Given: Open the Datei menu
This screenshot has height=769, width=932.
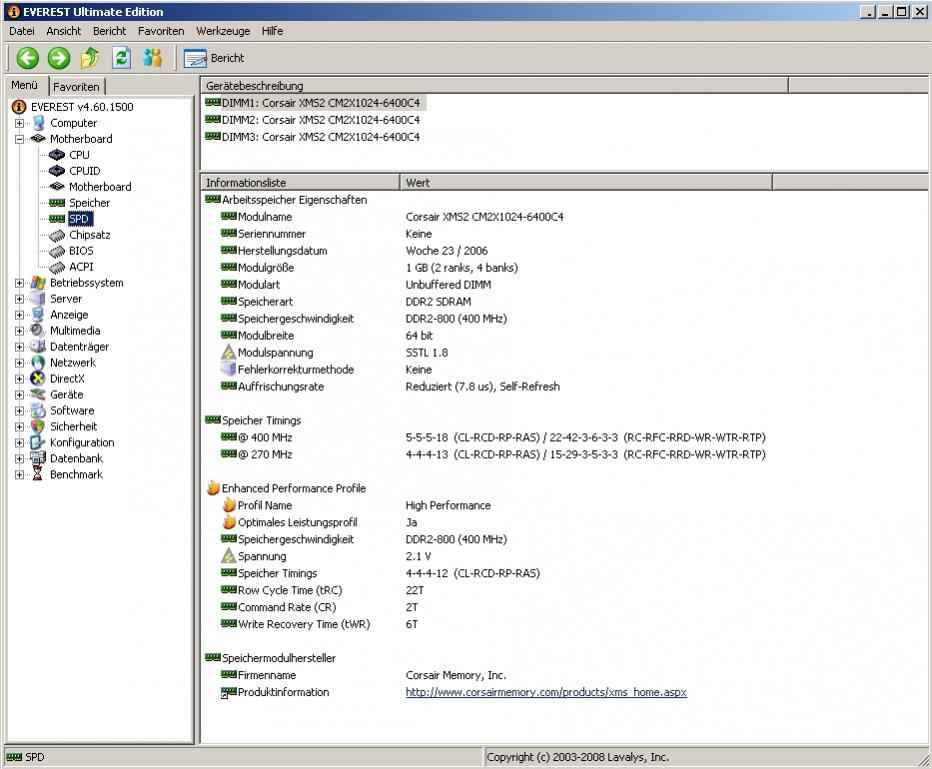Looking at the screenshot, I should [x=22, y=31].
